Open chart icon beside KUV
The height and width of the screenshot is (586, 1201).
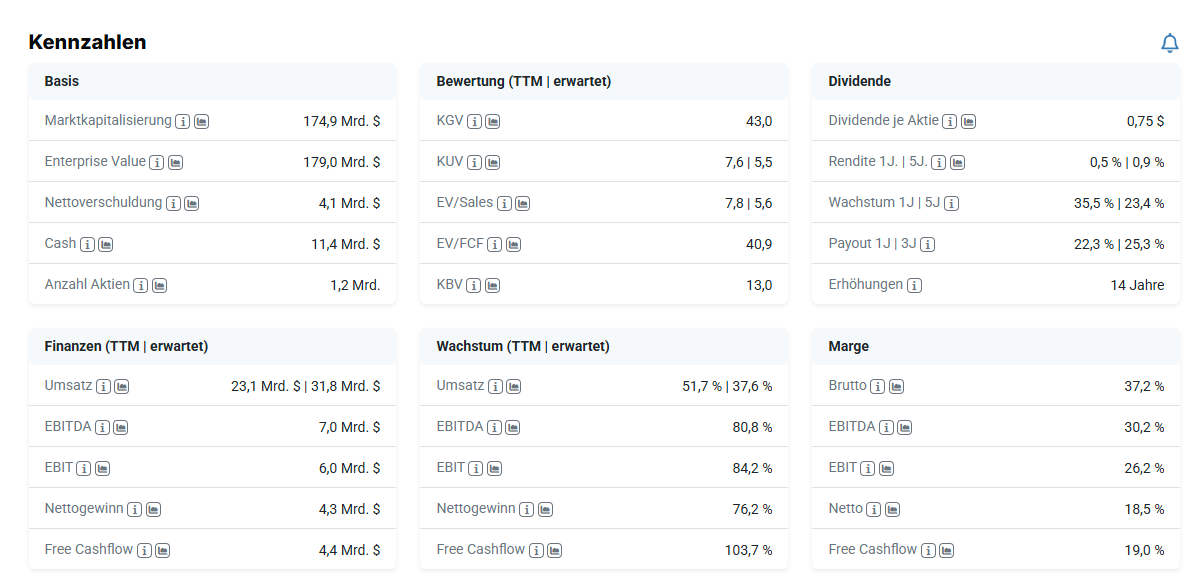tap(493, 162)
